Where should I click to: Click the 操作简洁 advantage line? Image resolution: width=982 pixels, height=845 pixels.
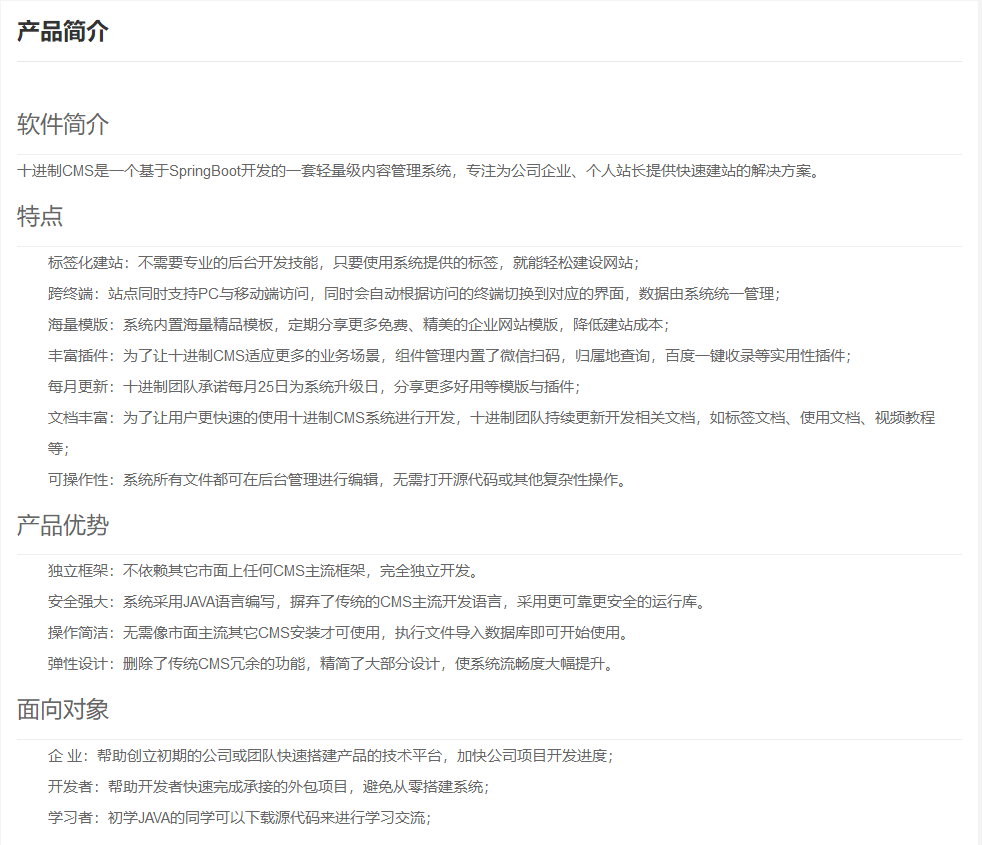click(x=338, y=633)
